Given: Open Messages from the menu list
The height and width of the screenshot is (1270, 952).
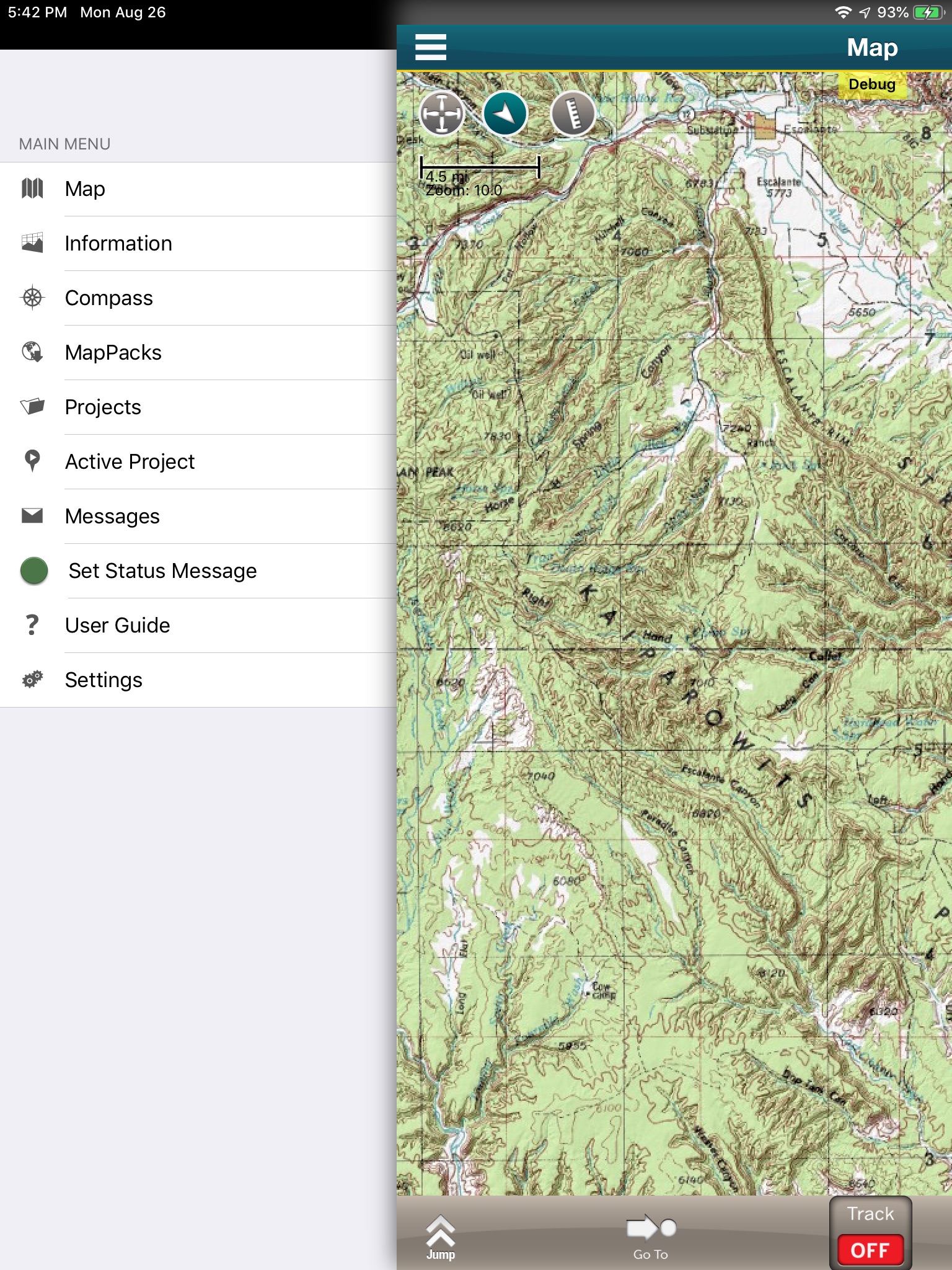Looking at the screenshot, I should coord(198,517).
